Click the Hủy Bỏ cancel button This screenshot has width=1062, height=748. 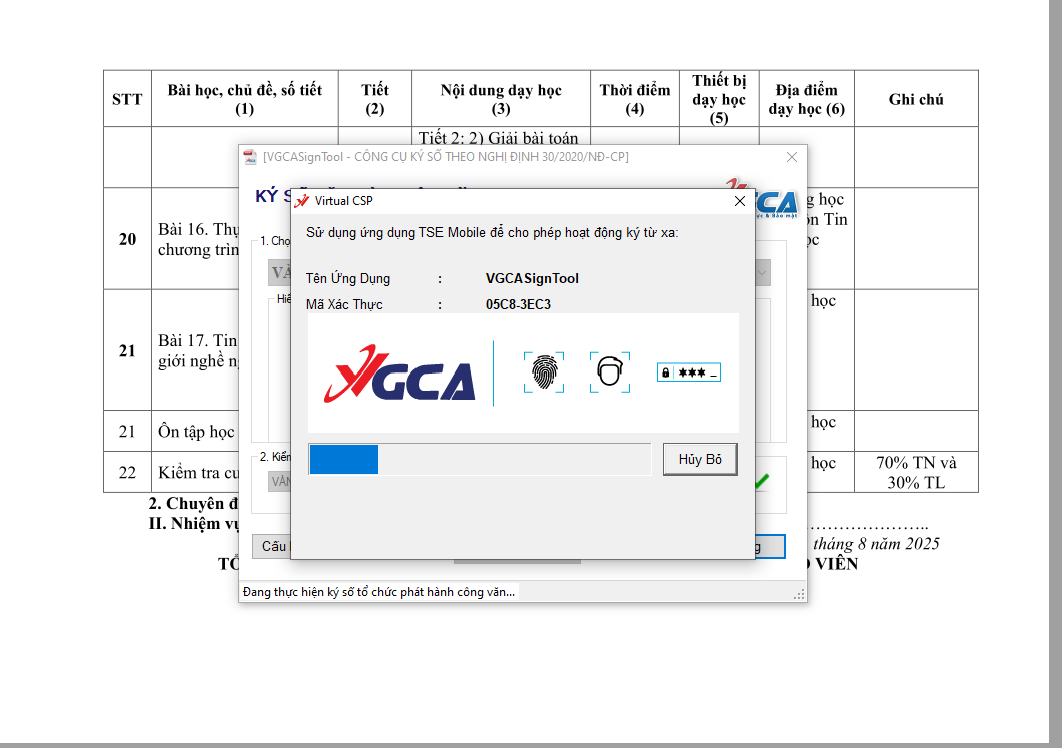(700, 459)
